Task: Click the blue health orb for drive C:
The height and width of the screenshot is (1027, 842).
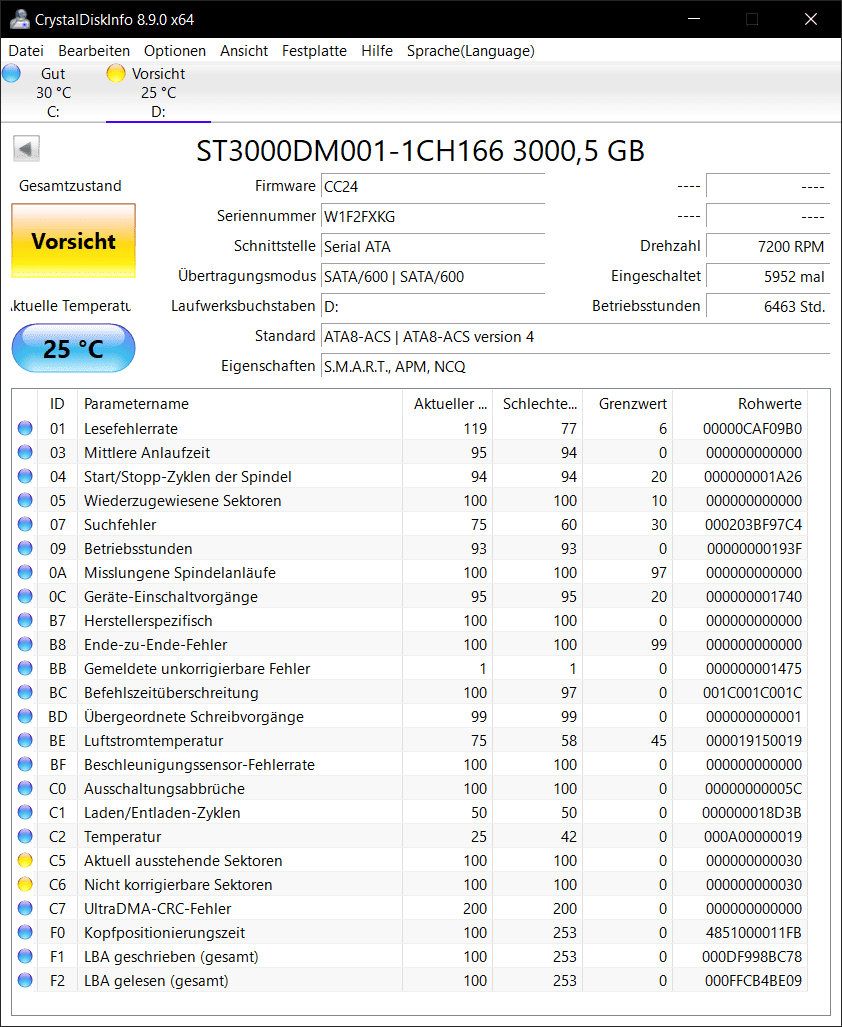Action: pyautogui.click(x=11, y=73)
